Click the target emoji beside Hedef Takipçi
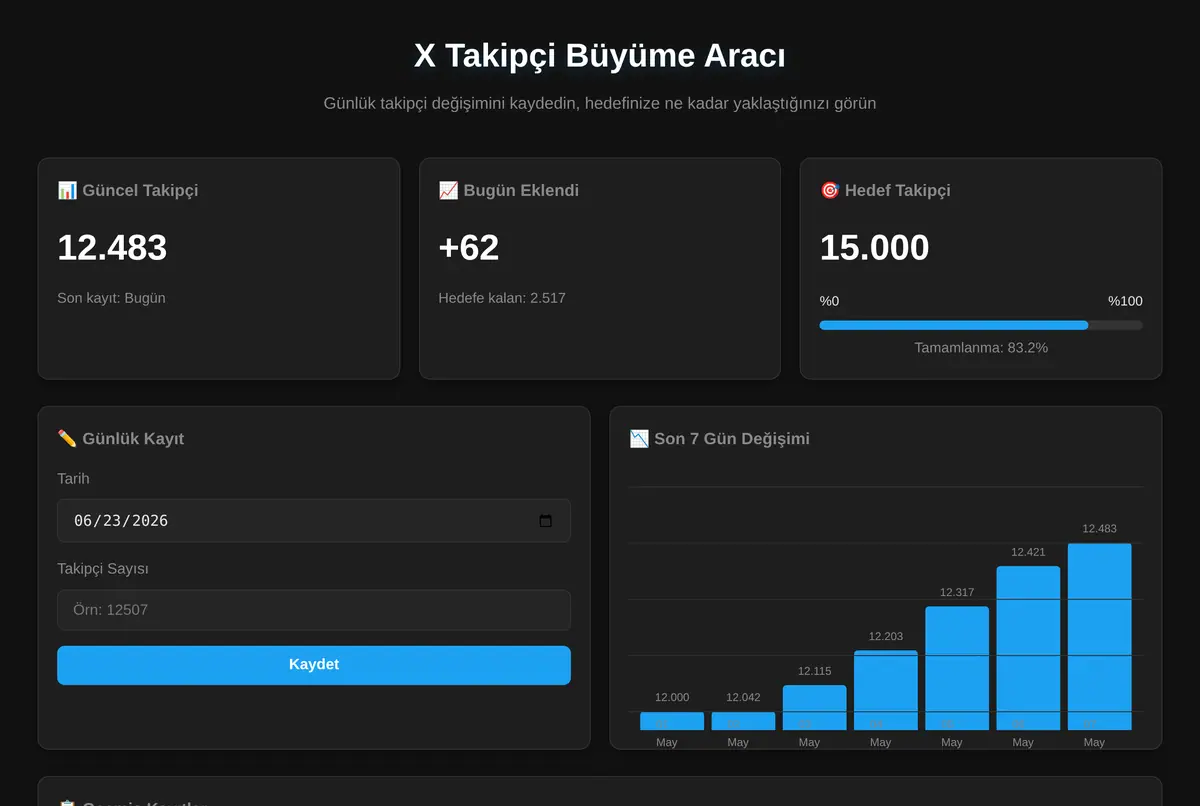1200x806 pixels. pos(829,190)
